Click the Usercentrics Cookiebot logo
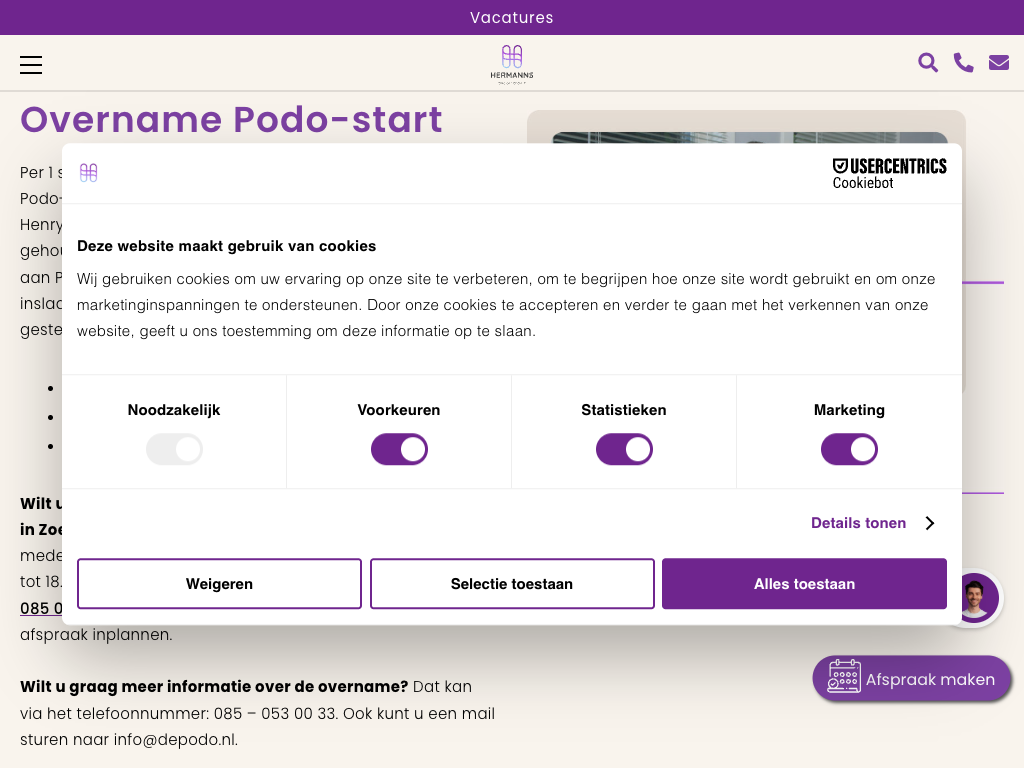 click(x=889, y=173)
